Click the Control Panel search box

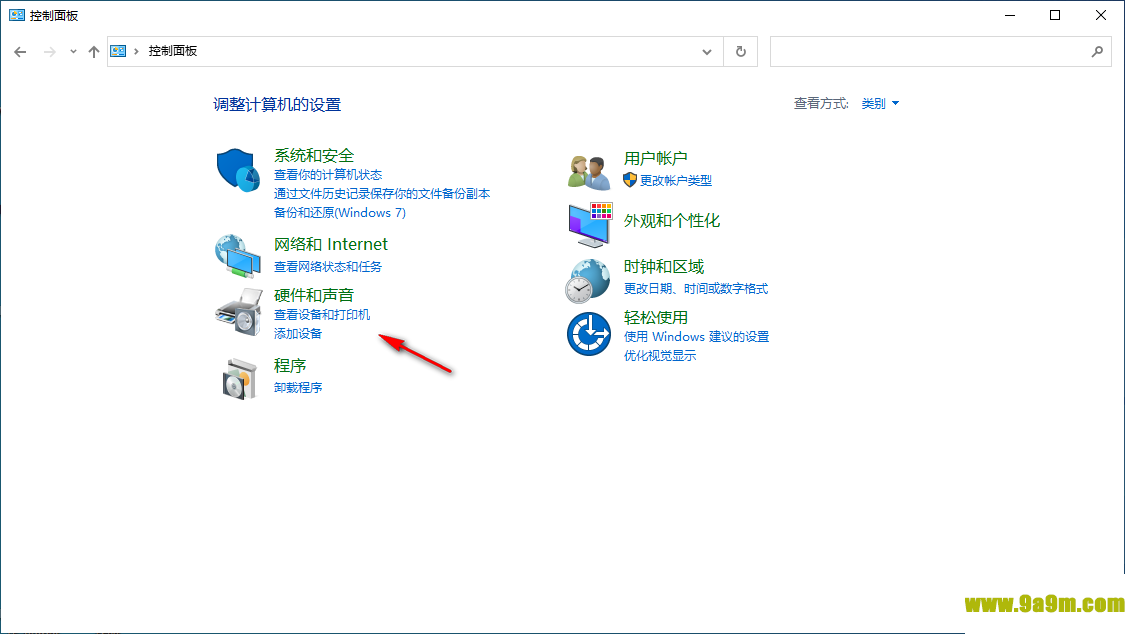[x=941, y=52]
